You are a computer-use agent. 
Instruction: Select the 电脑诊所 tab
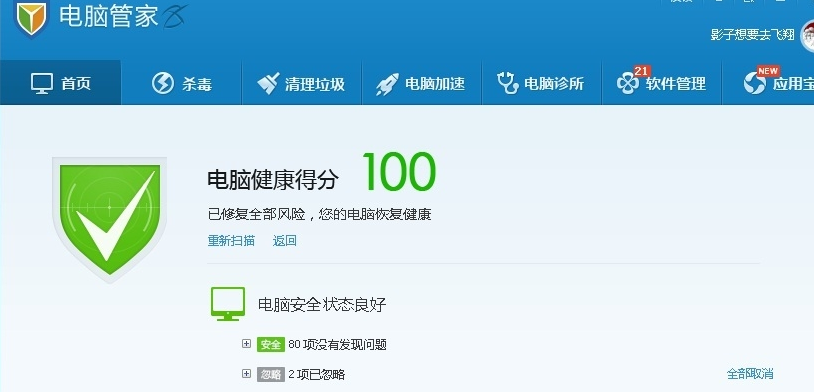[x=541, y=83]
